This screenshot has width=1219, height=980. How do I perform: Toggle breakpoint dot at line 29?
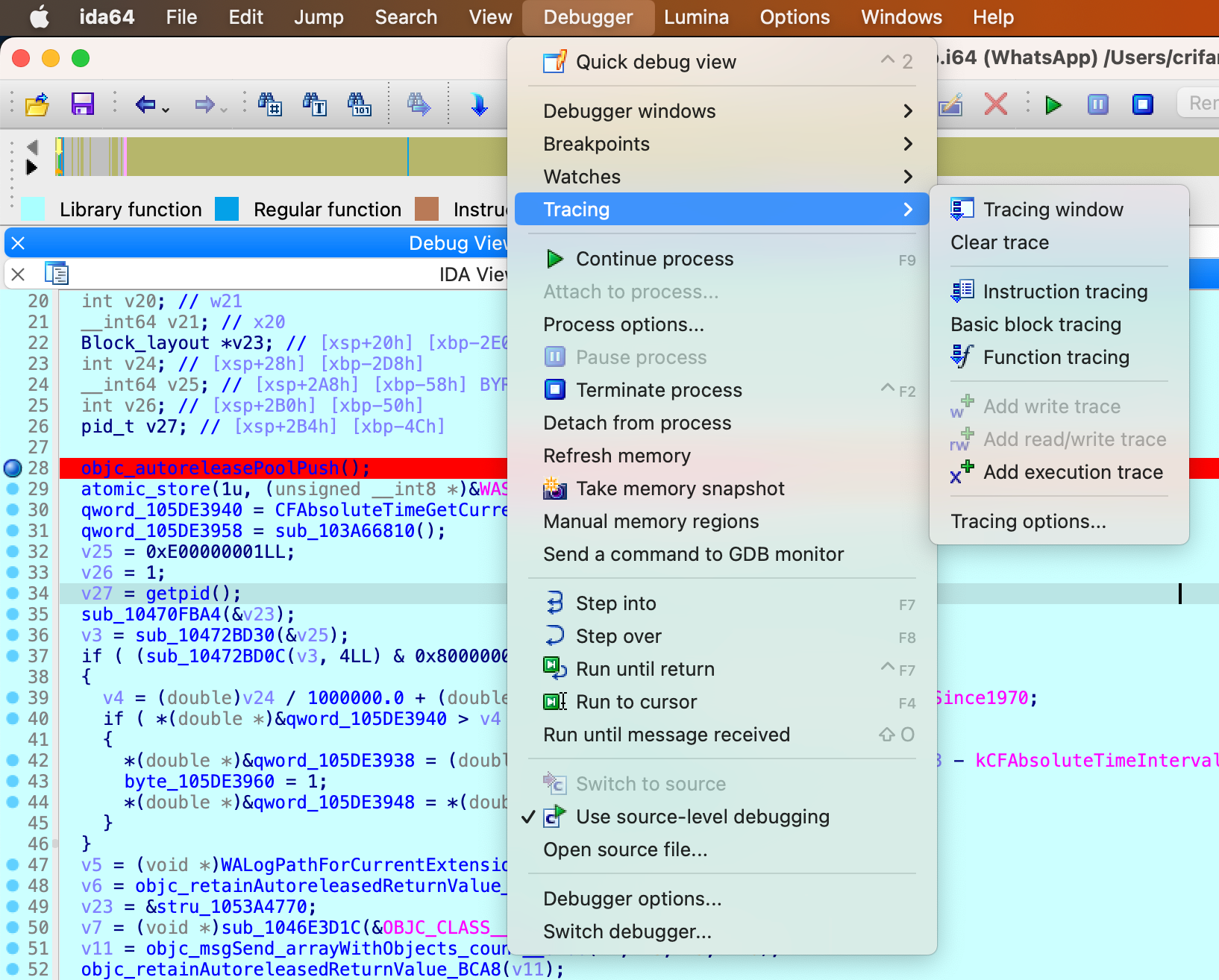coord(13,489)
